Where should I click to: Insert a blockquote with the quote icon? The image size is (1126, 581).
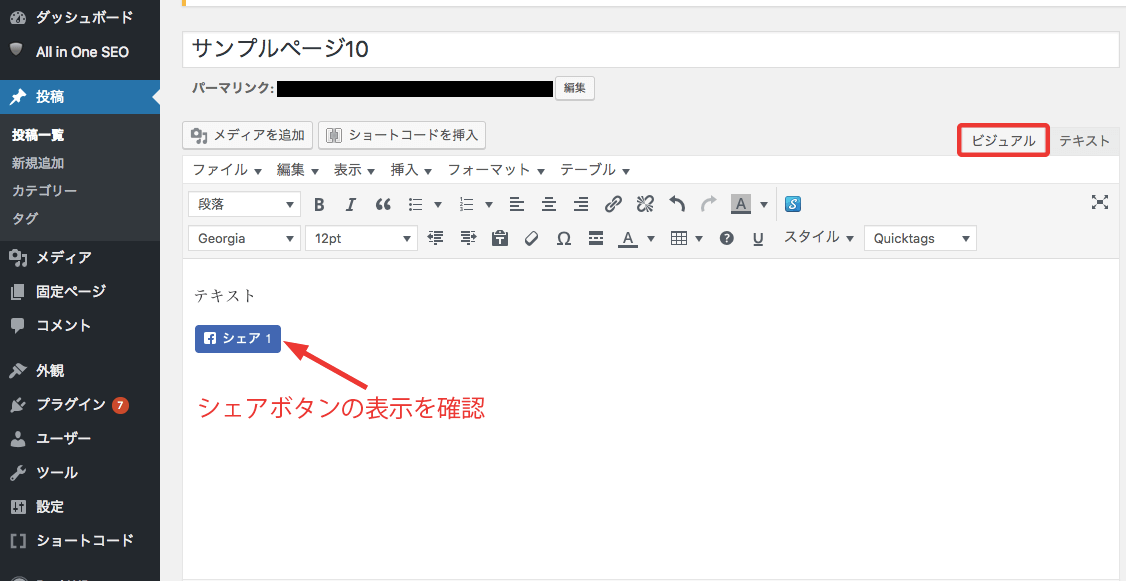382,205
